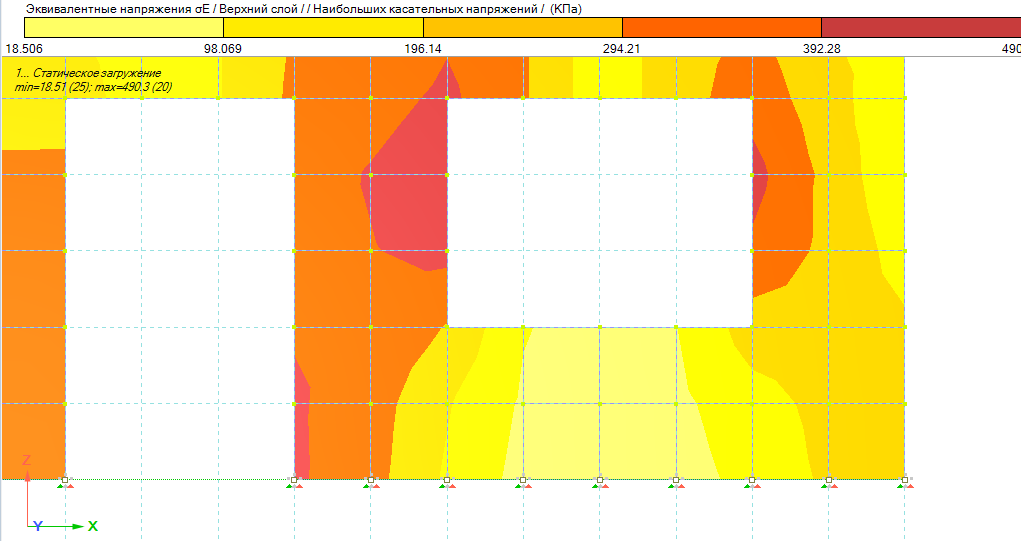Click the pale yellow legend swatch starting at 18.506

[124, 27]
